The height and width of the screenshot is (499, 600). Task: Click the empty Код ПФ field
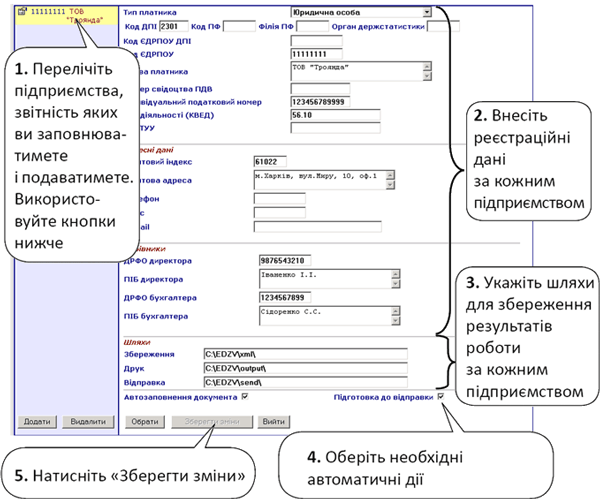point(239,26)
